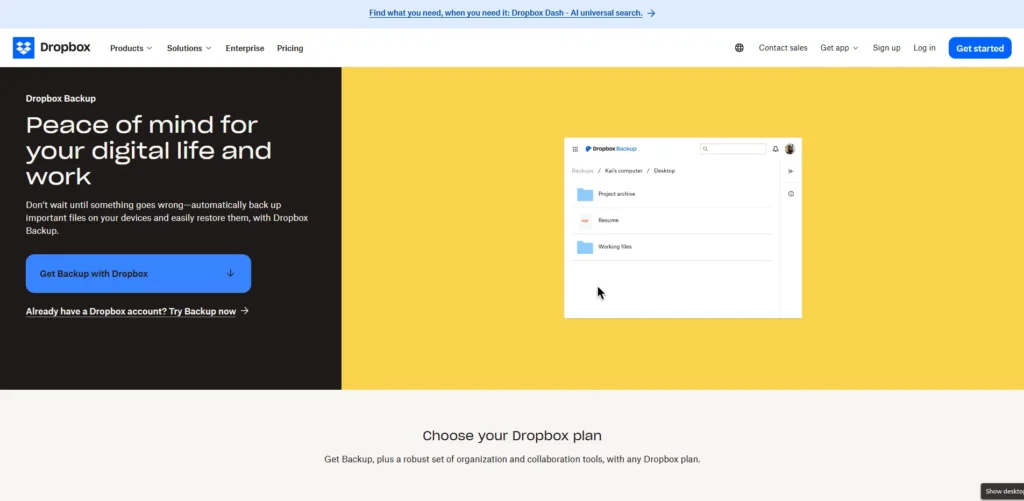Open the Project archive folder icon

tap(584, 194)
